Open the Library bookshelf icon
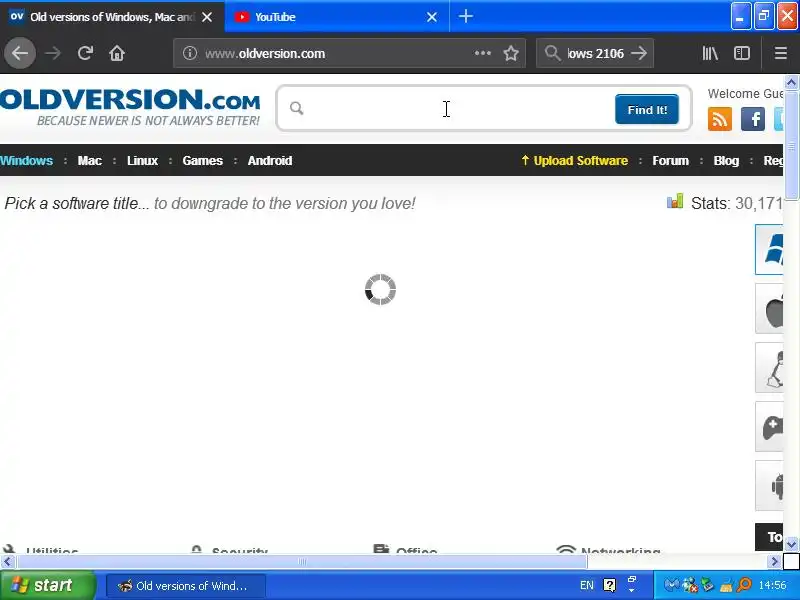The width and height of the screenshot is (800, 600). tap(710, 53)
